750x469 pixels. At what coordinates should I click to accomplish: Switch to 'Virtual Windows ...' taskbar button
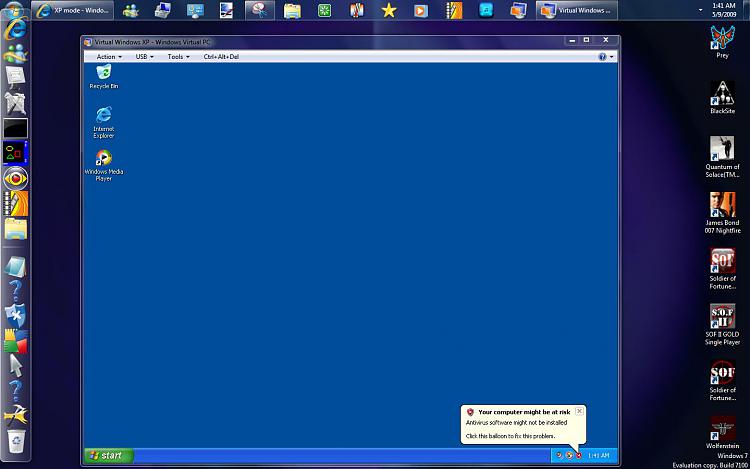click(x=577, y=10)
